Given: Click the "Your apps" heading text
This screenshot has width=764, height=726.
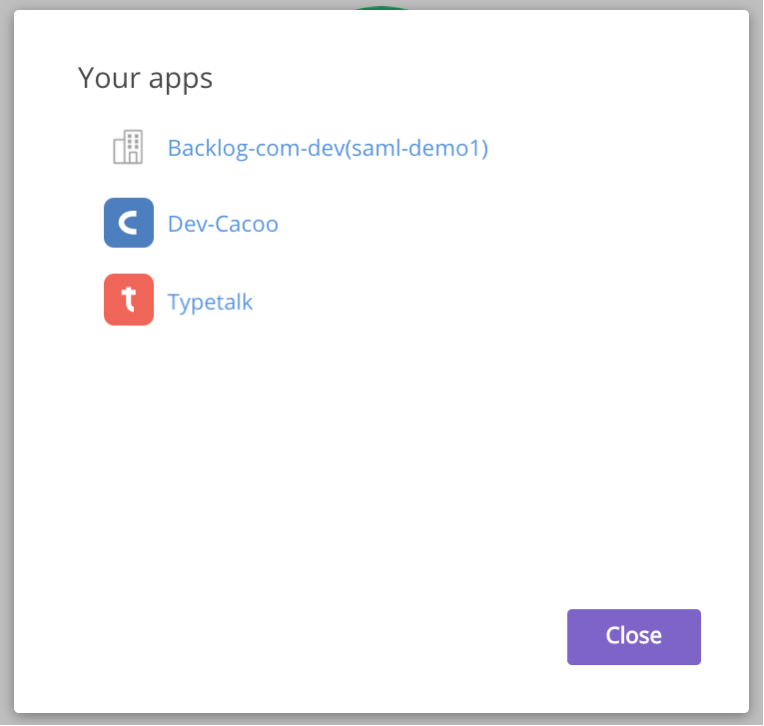Looking at the screenshot, I should [x=145, y=78].
